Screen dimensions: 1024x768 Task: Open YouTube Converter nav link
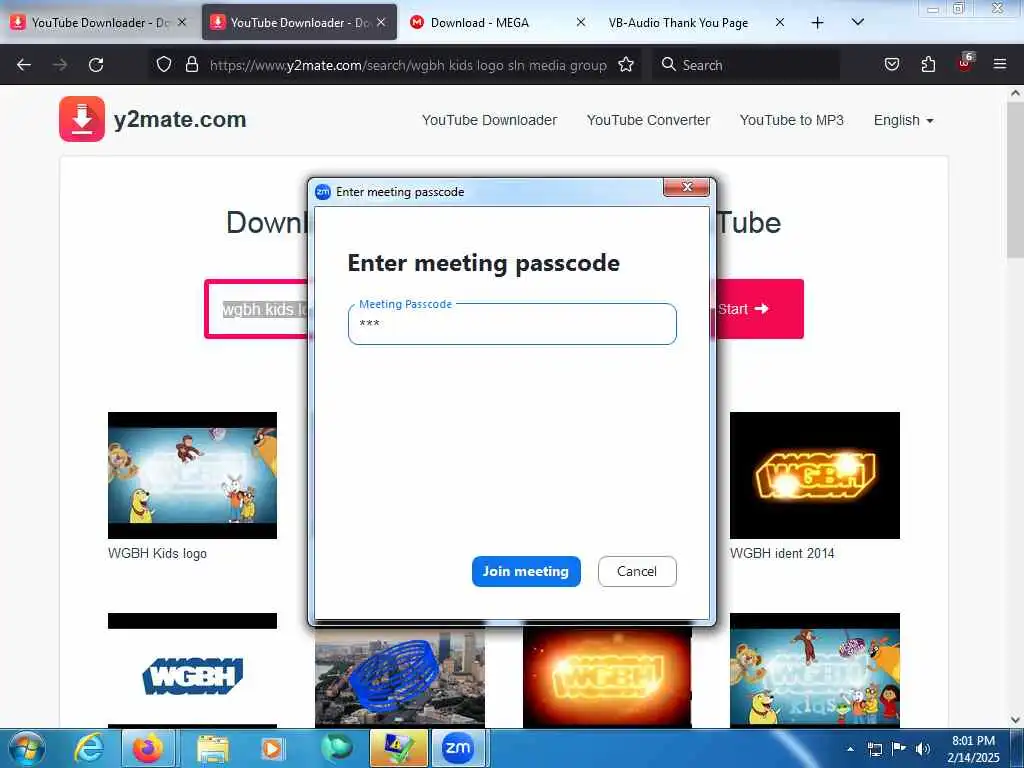click(x=648, y=120)
